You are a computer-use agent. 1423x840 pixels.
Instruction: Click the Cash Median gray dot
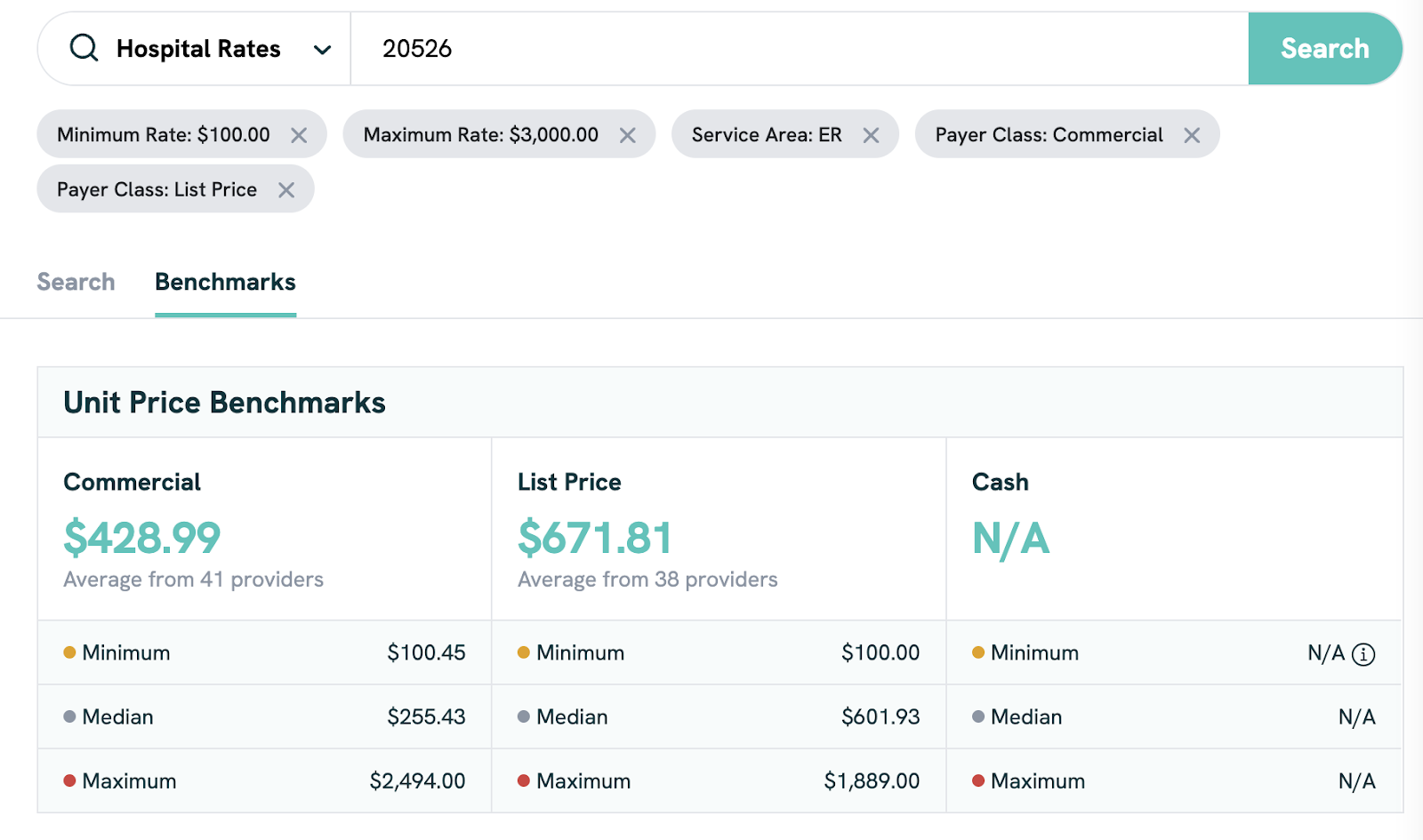pos(978,717)
